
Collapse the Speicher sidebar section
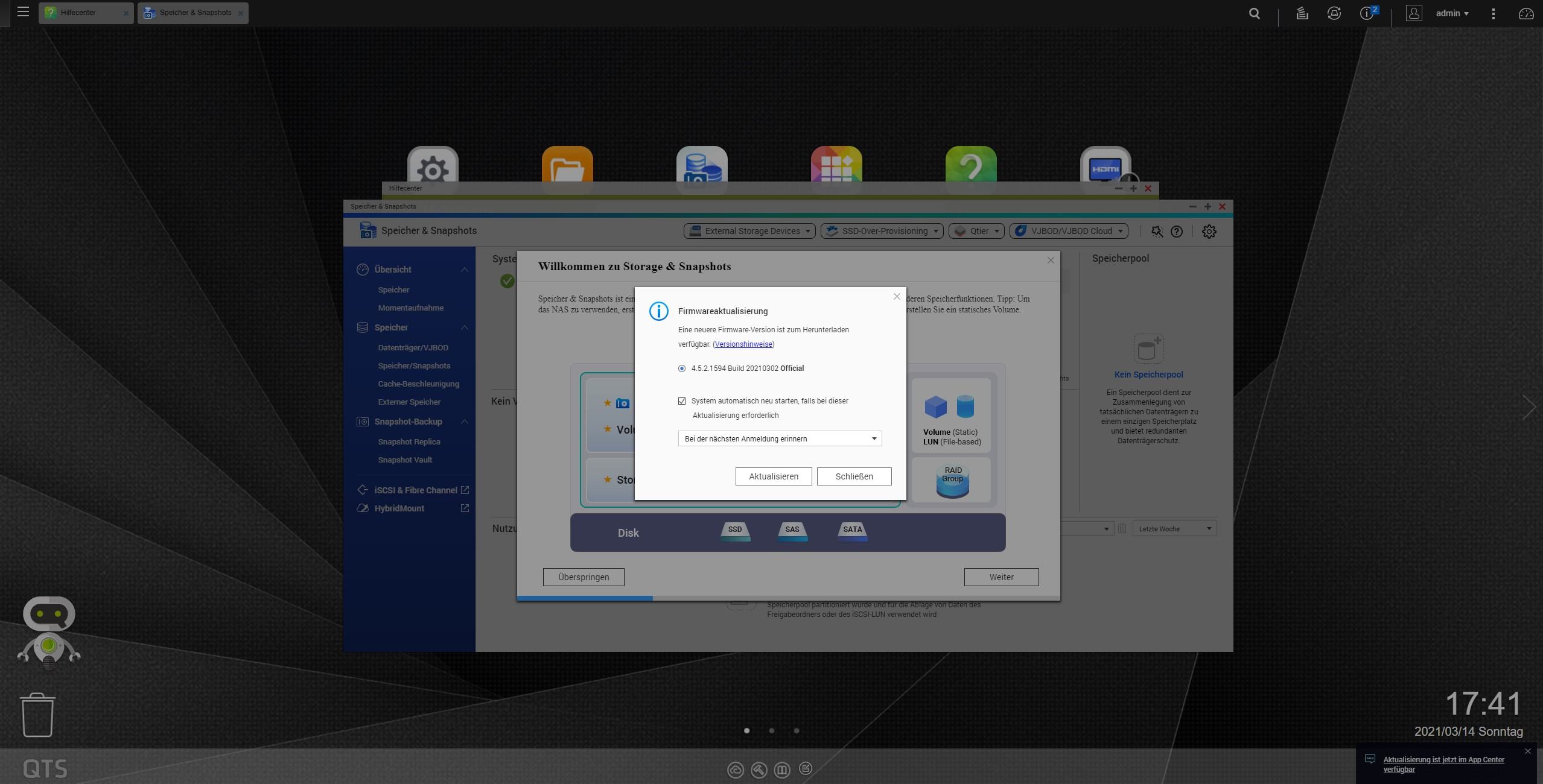pyautogui.click(x=464, y=327)
